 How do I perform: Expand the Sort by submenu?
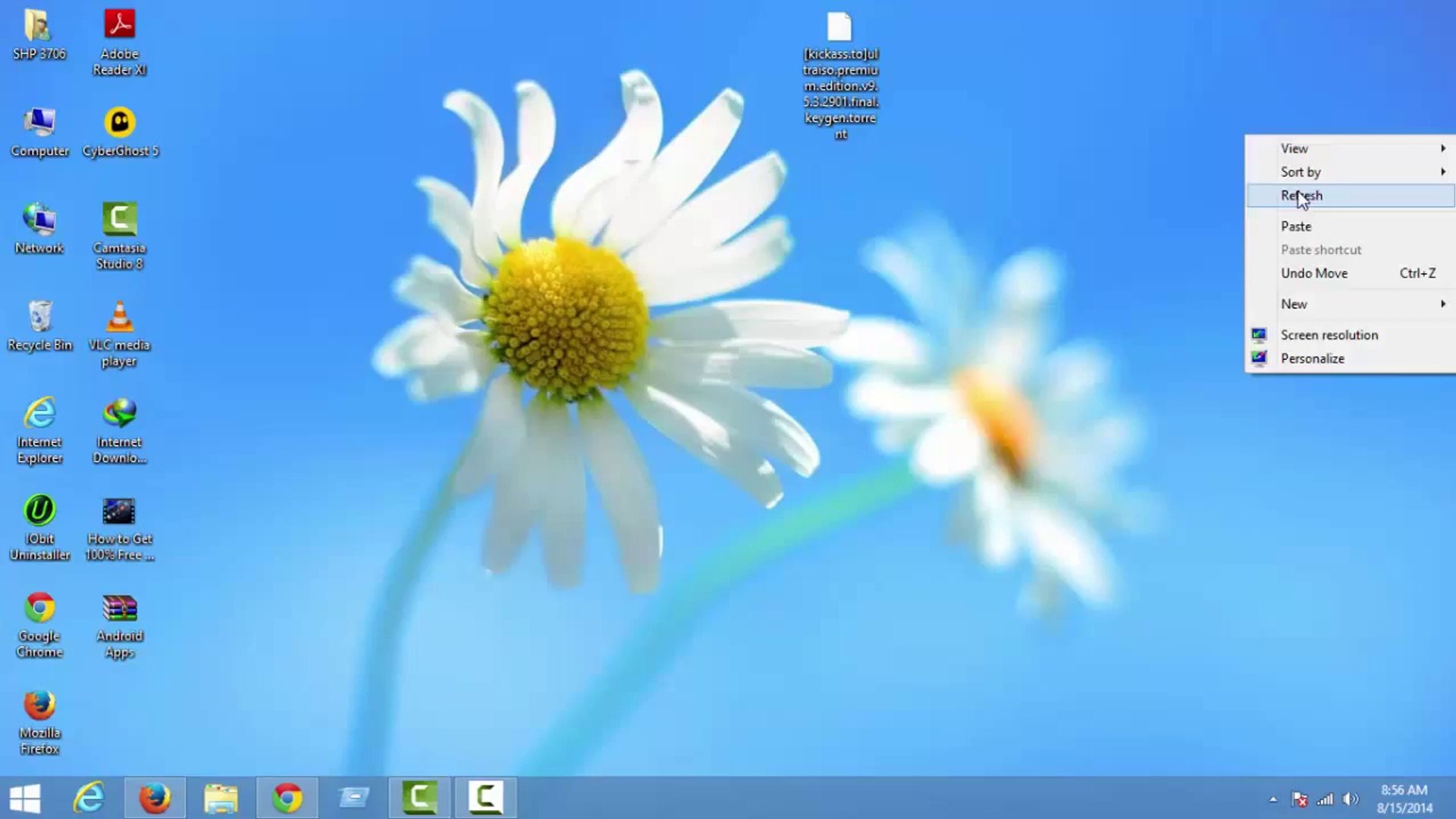click(x=1351, y=172)
